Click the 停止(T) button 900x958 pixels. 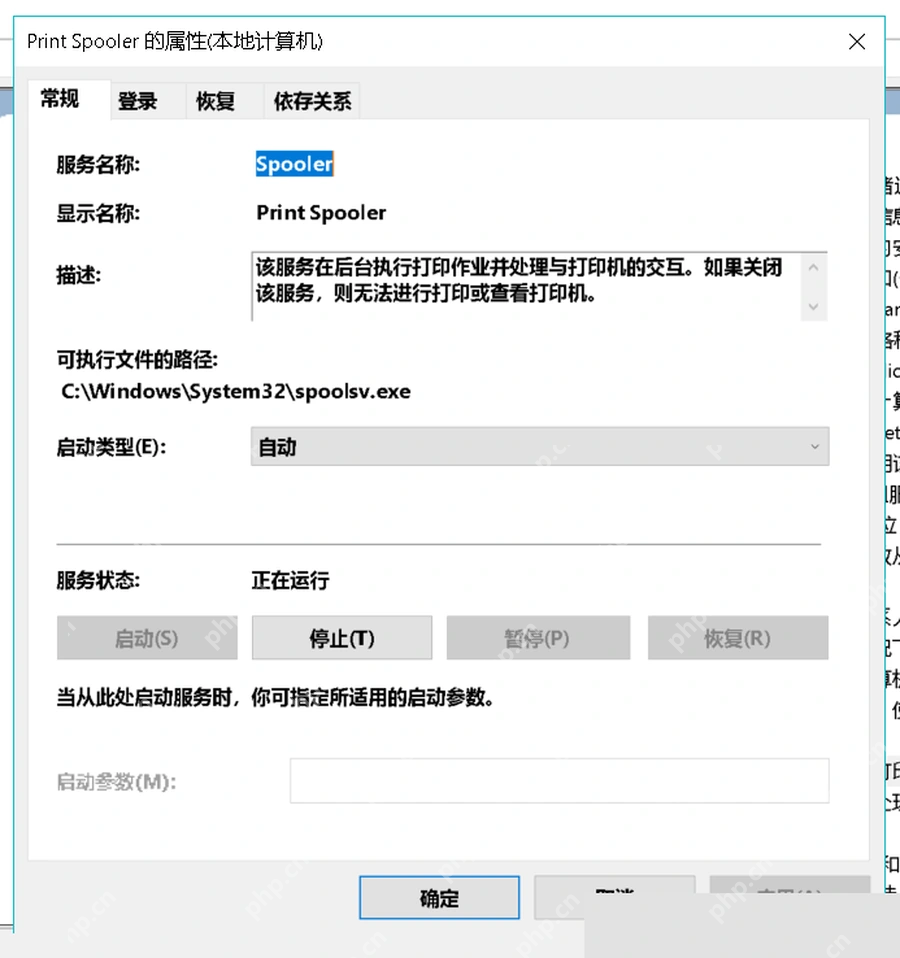tap(342, 638)
